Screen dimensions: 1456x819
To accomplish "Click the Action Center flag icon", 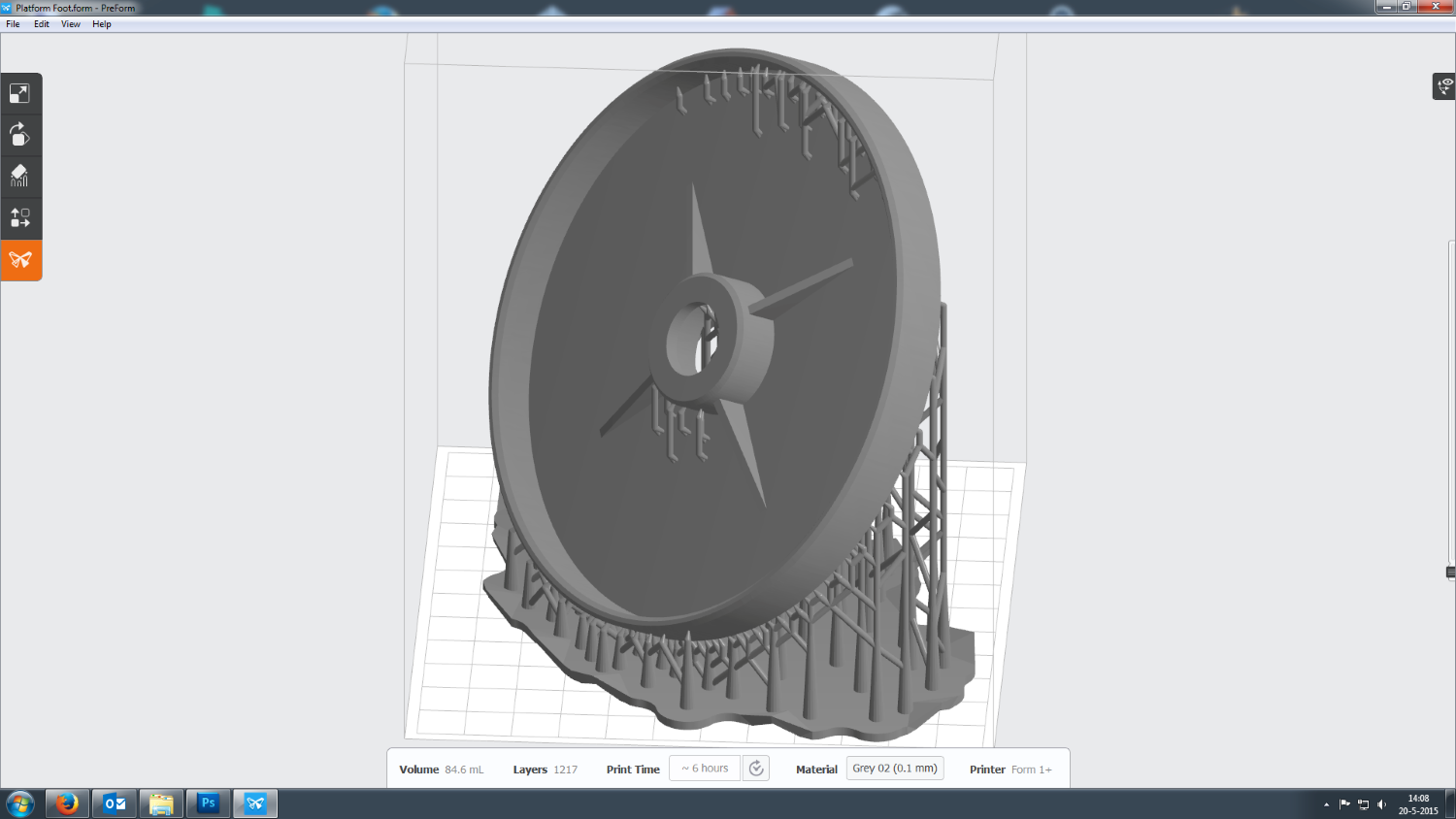I will point(1344,804).
